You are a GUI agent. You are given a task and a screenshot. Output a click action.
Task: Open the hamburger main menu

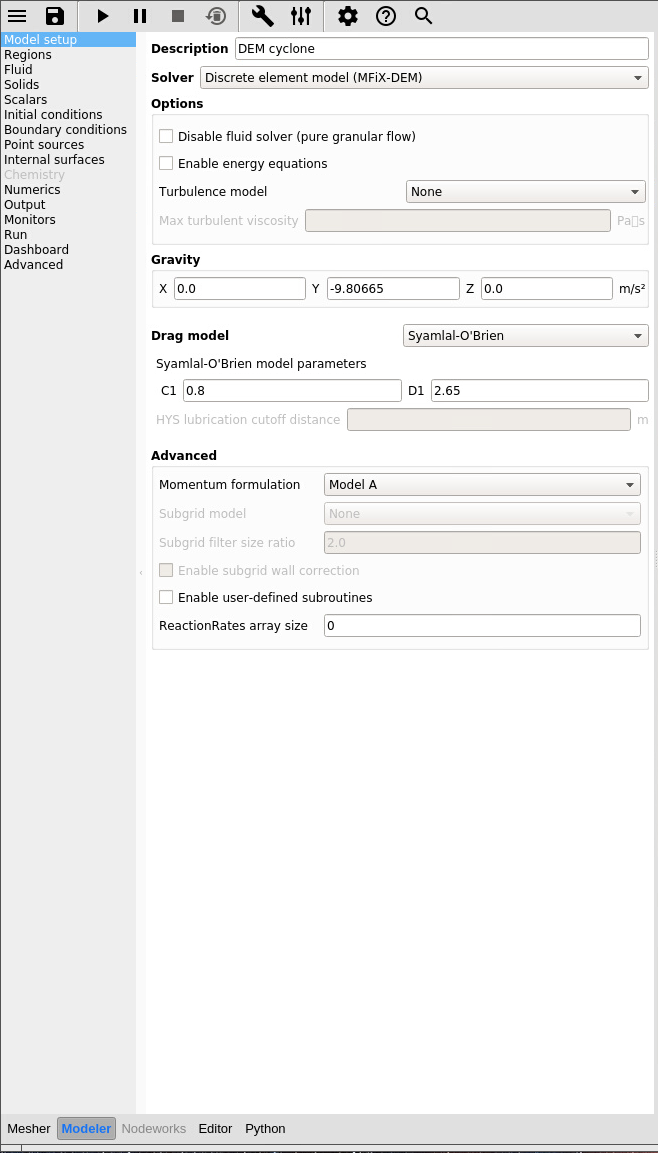17,16
